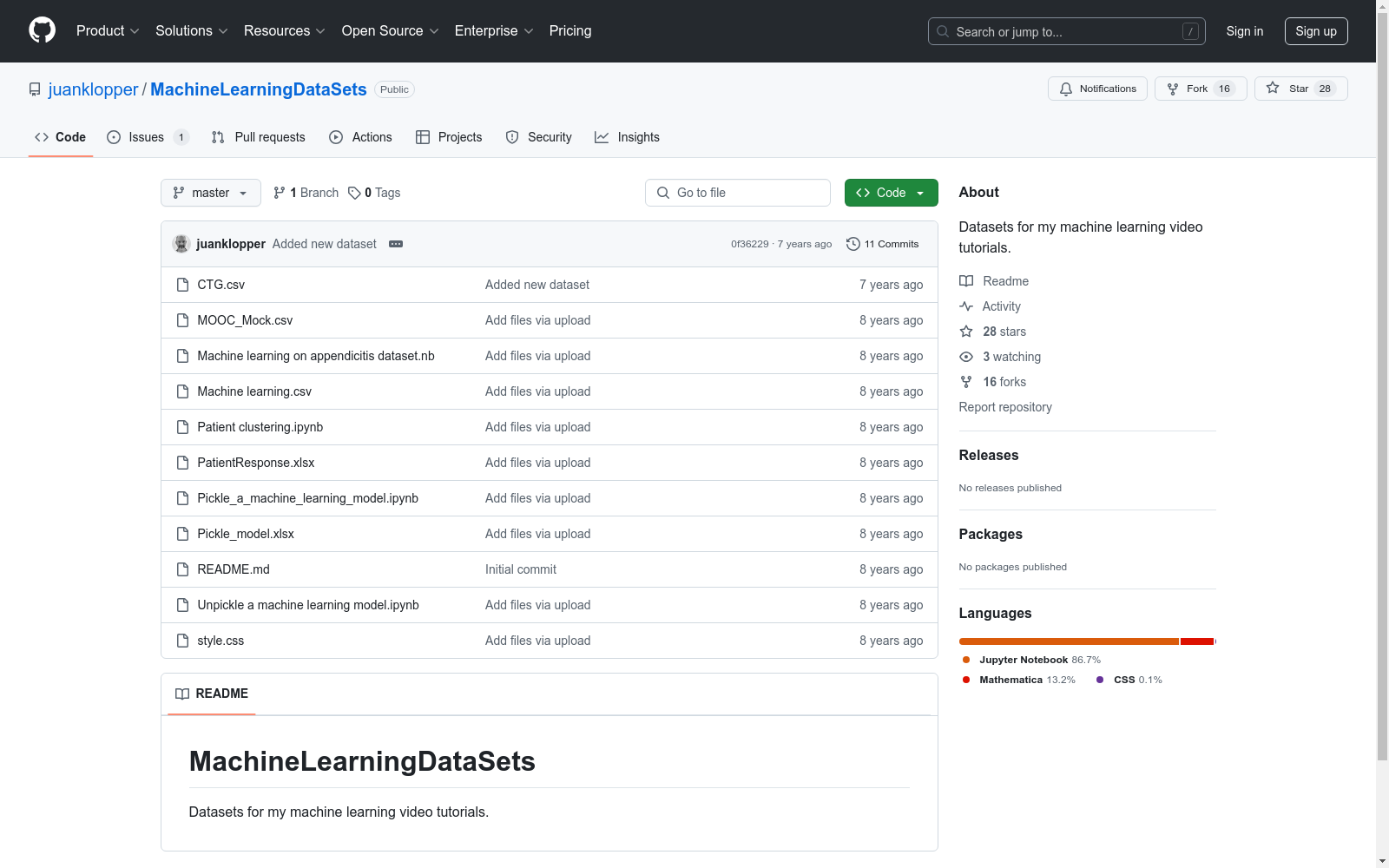This screenshot has height=868, width=1389.
Task: Open commit hash 0f36229
Action: pos(750,244)
